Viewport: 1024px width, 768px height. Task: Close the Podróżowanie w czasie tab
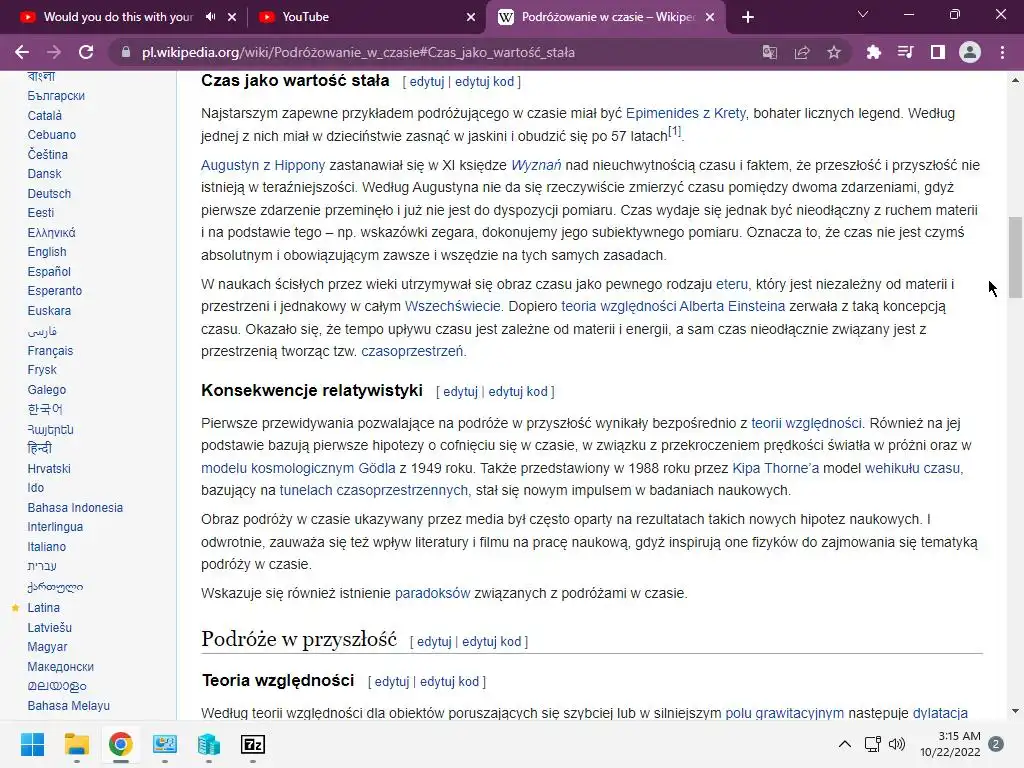point(710,17)
